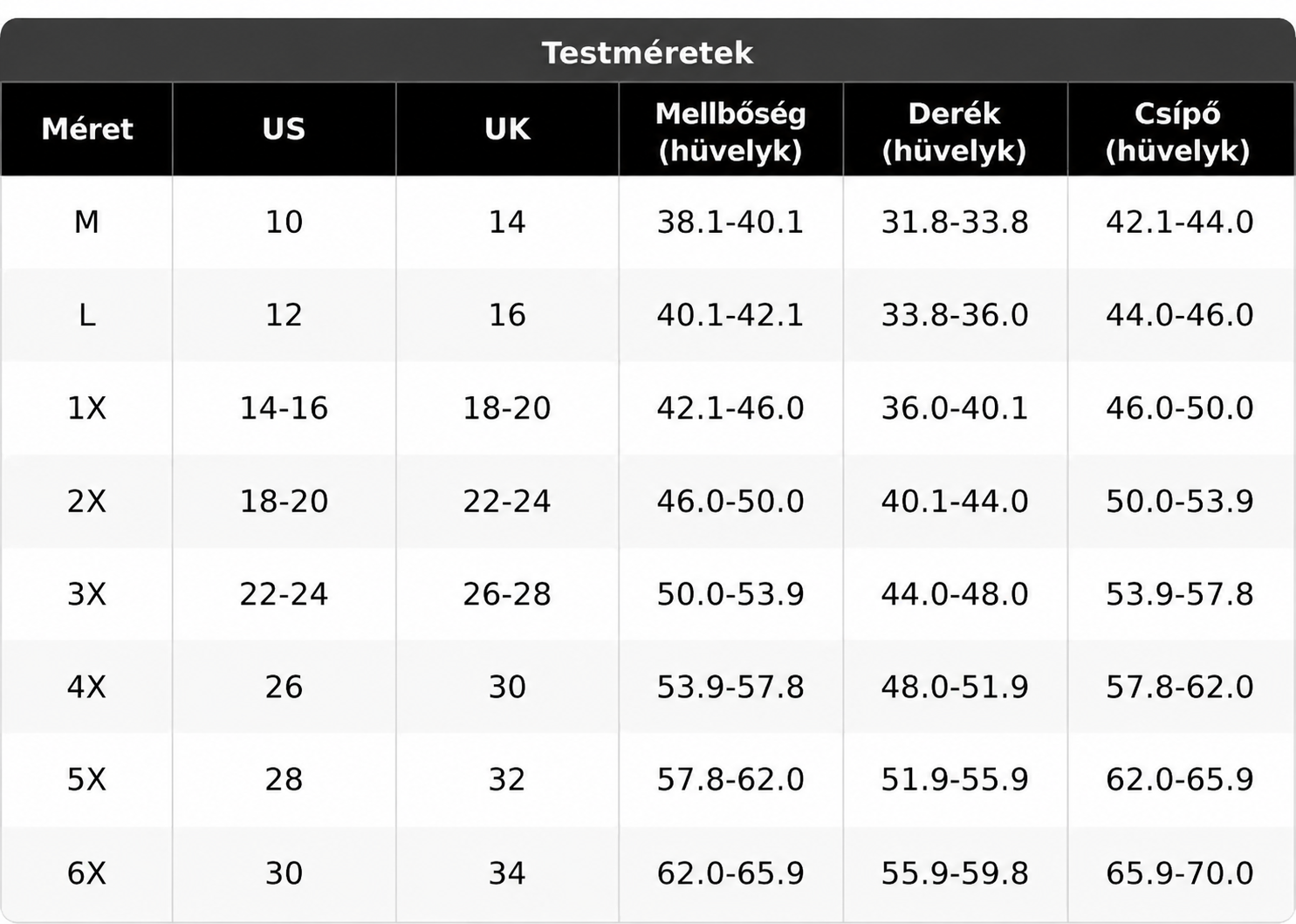1296x924 pixels.
Task: Select bust value 38.1-40.1
Action: click(x=730, y=222)
